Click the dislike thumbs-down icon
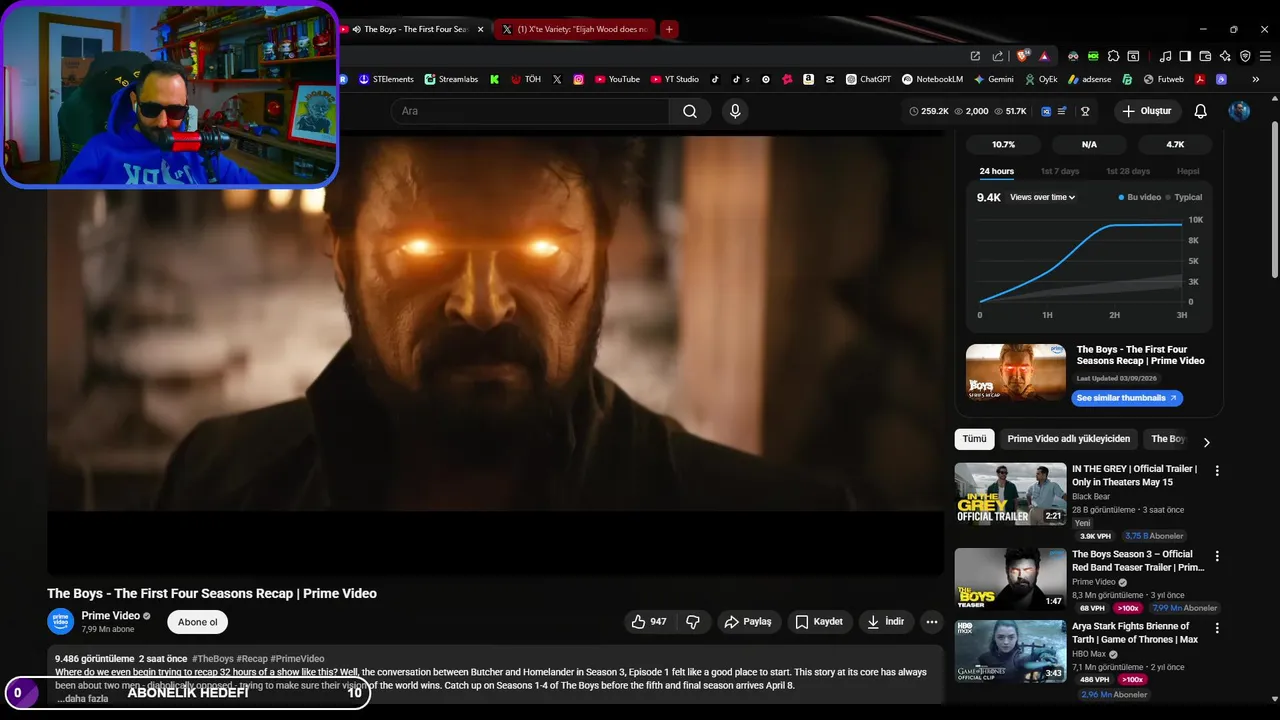Viewport: 1280px width, 720px height. point(693,622)
